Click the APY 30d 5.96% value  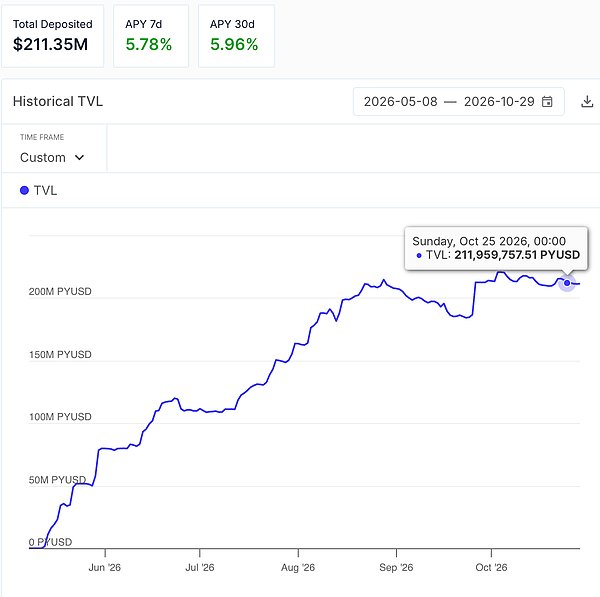(x=234, y=44)
